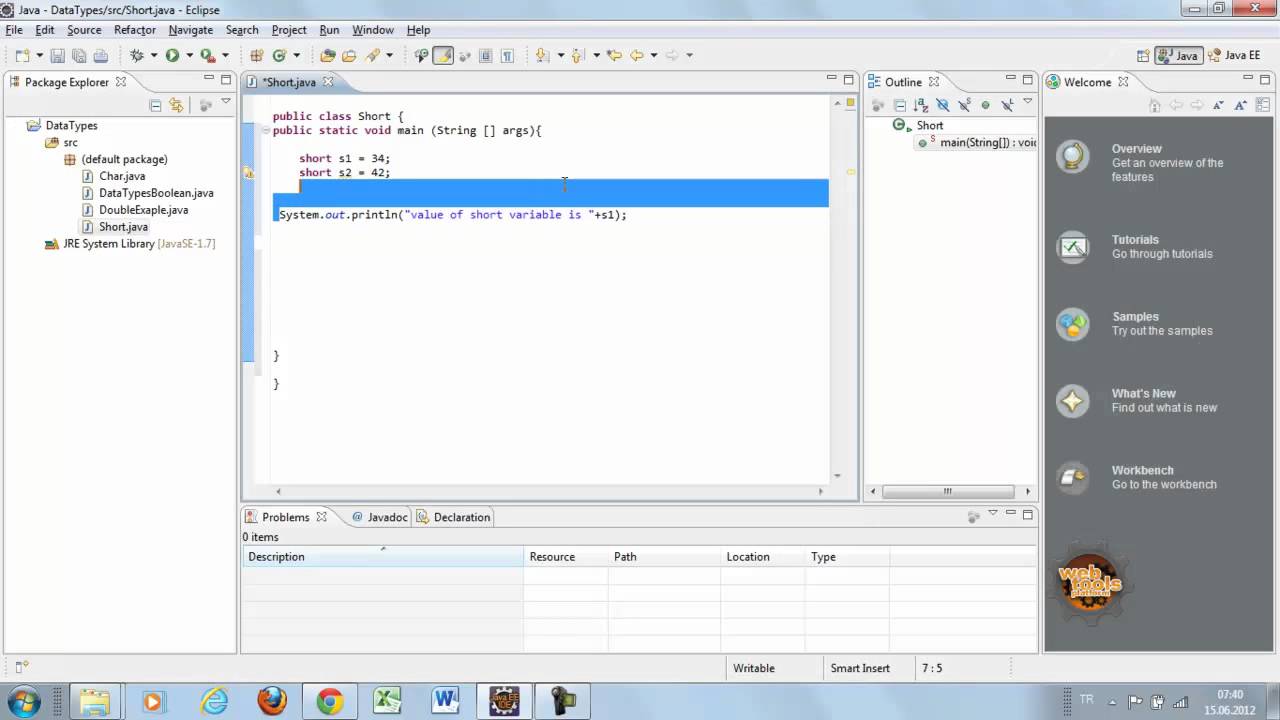
Task: Switch to the Javadoc tab
Action: (x=379, y=517)
